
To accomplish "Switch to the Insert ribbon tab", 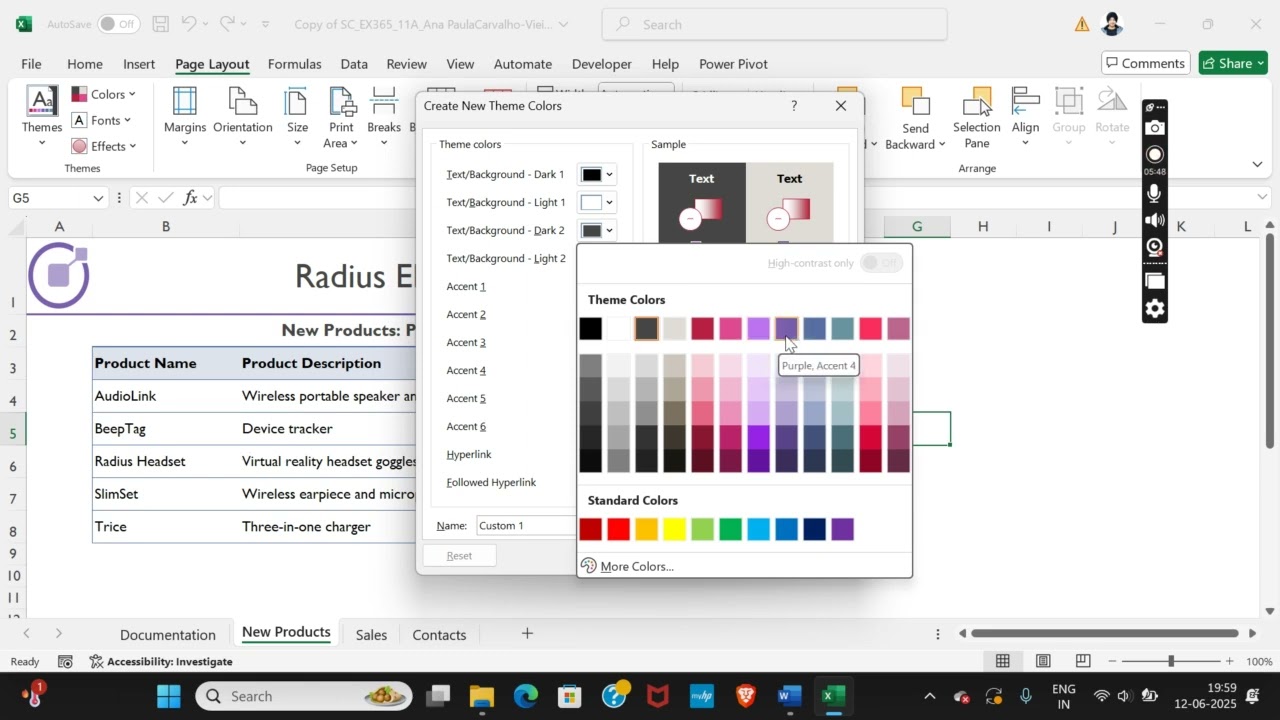I will click(139, 64).
